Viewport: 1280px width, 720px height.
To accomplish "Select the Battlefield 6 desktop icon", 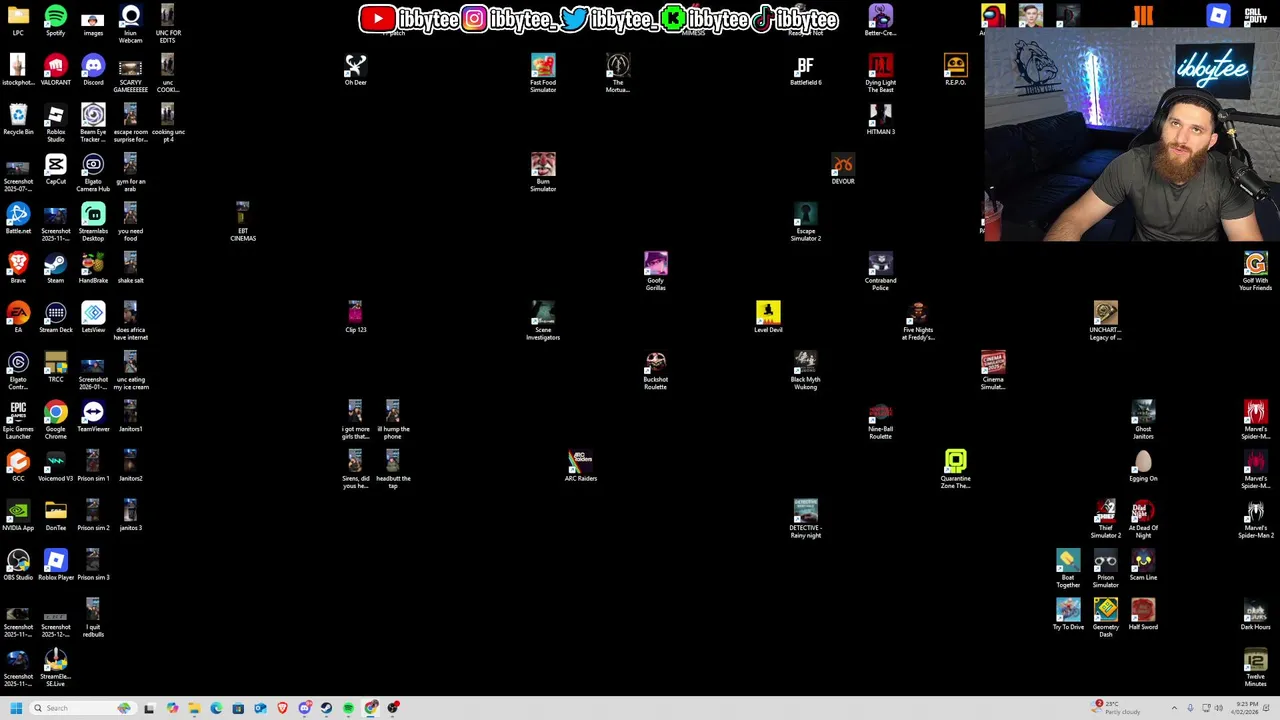I will (805, 70).
